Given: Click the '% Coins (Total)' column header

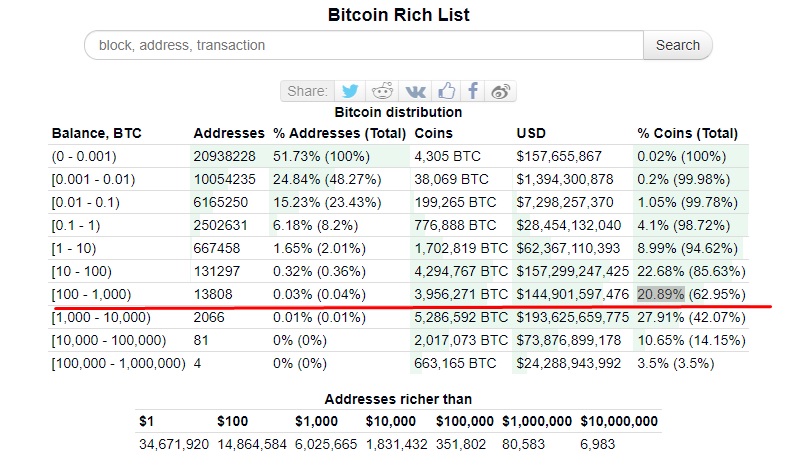Looking at the screenshot, I should coord(687,133).
